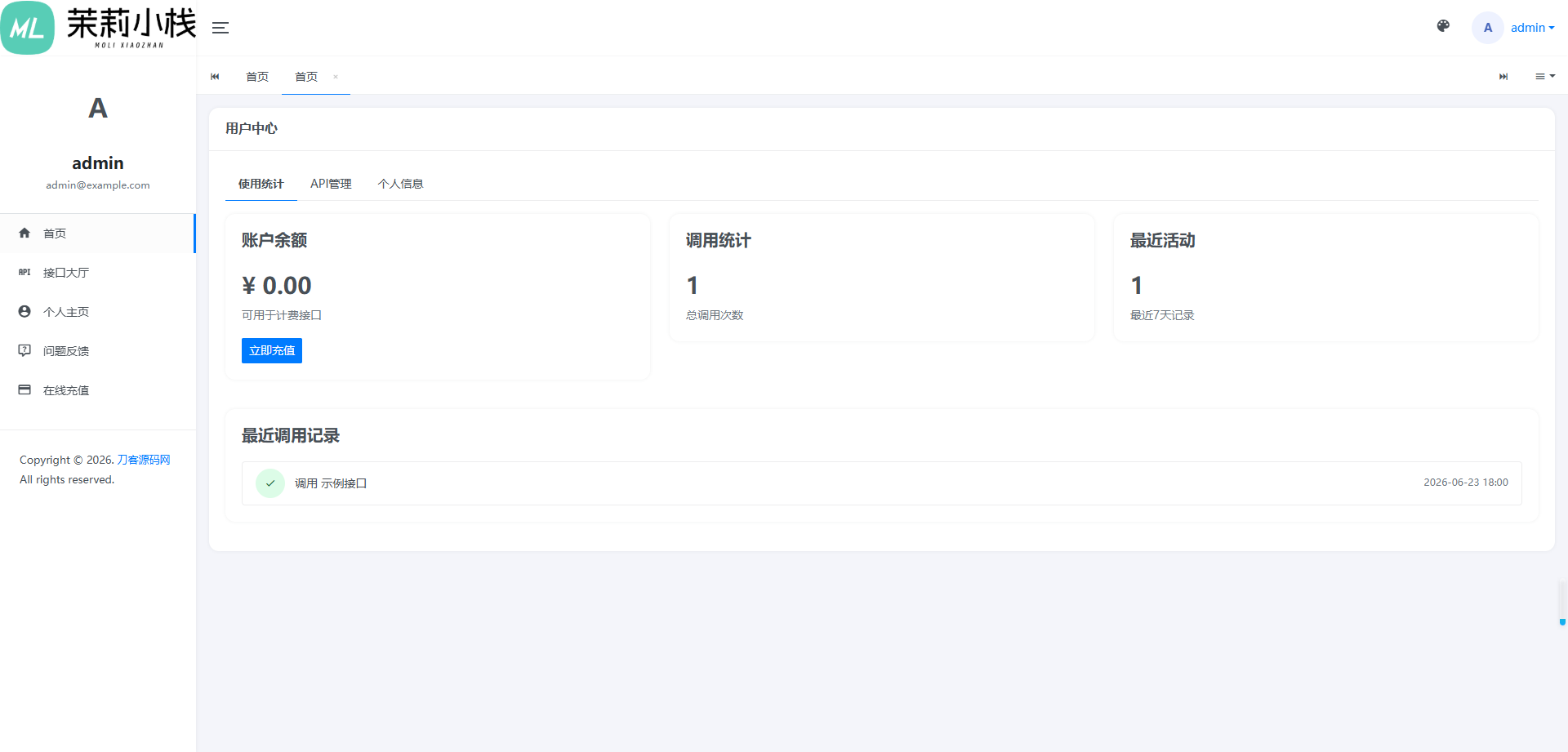Close the second 首页 tab
1568x752 pixels.
tap(336, 77)
